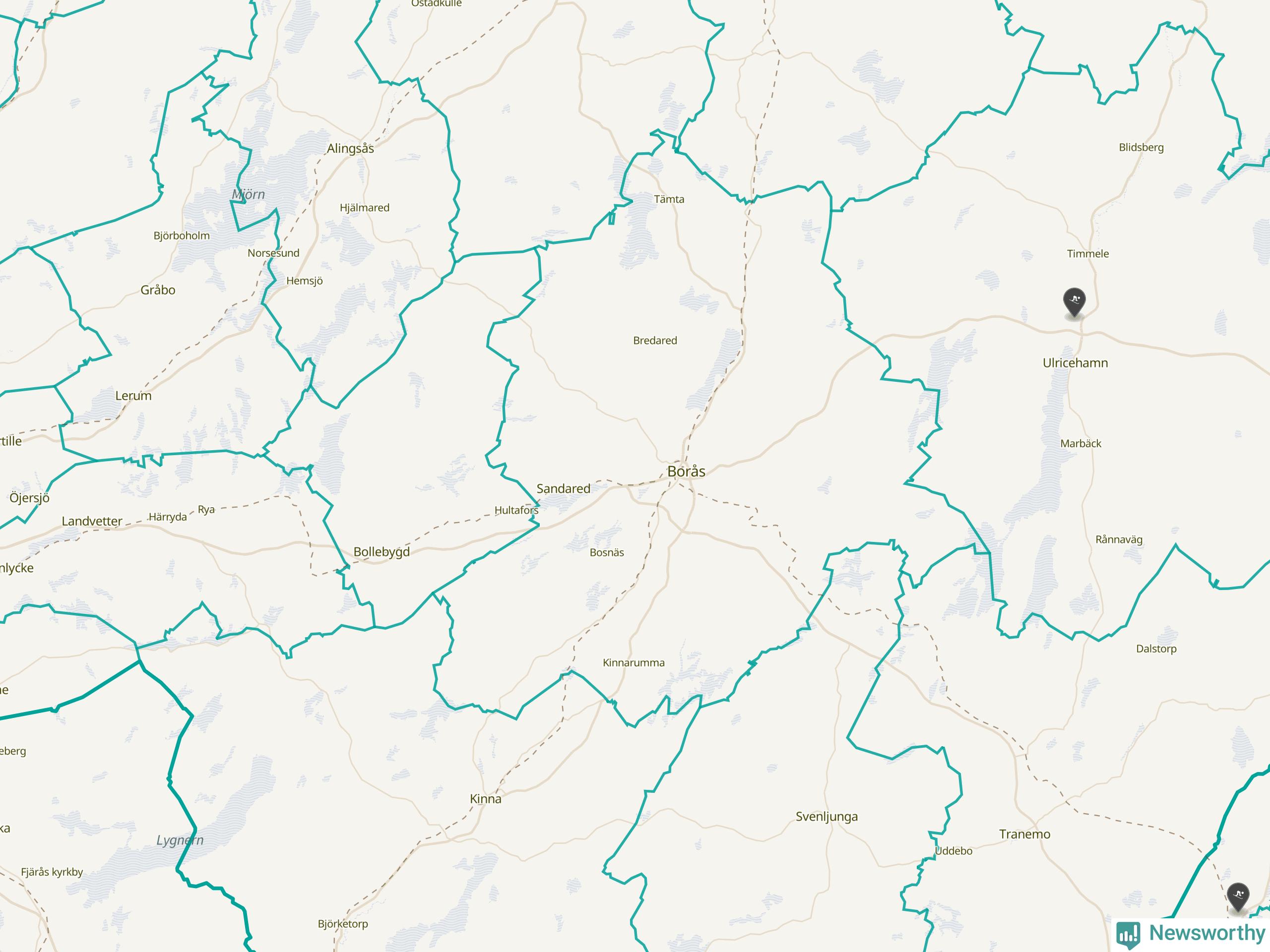1270x952 pixels.
Task: Click the Lygnern lake label
Action: pyautogui.click(x=180, y=840)
